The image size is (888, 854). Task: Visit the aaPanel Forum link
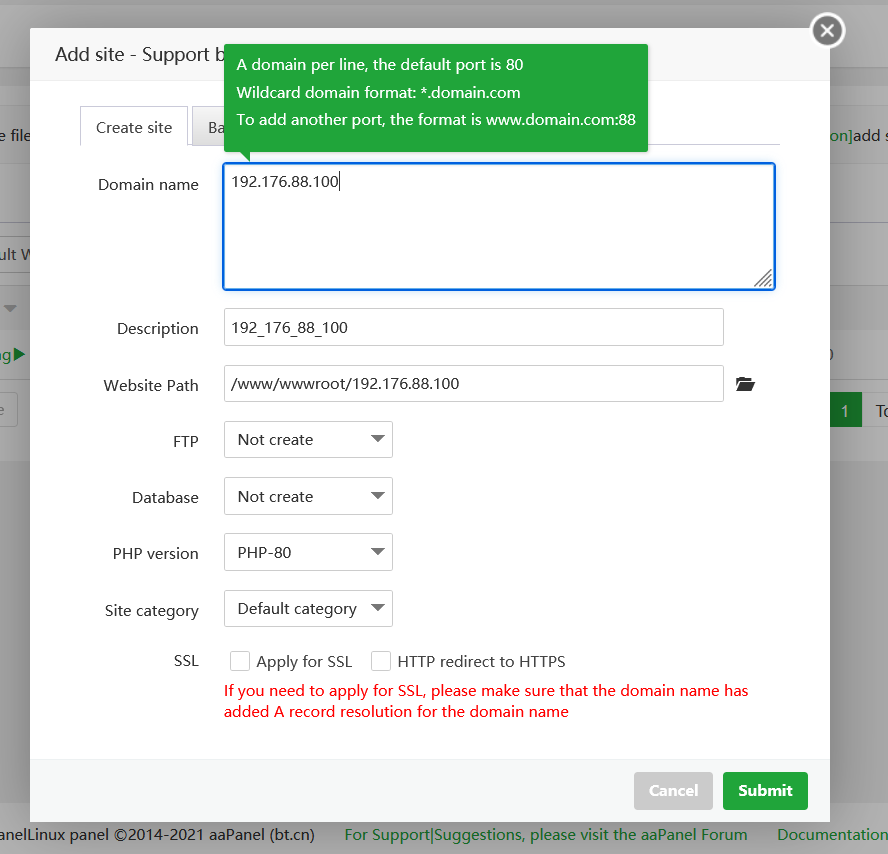(546, 834)
